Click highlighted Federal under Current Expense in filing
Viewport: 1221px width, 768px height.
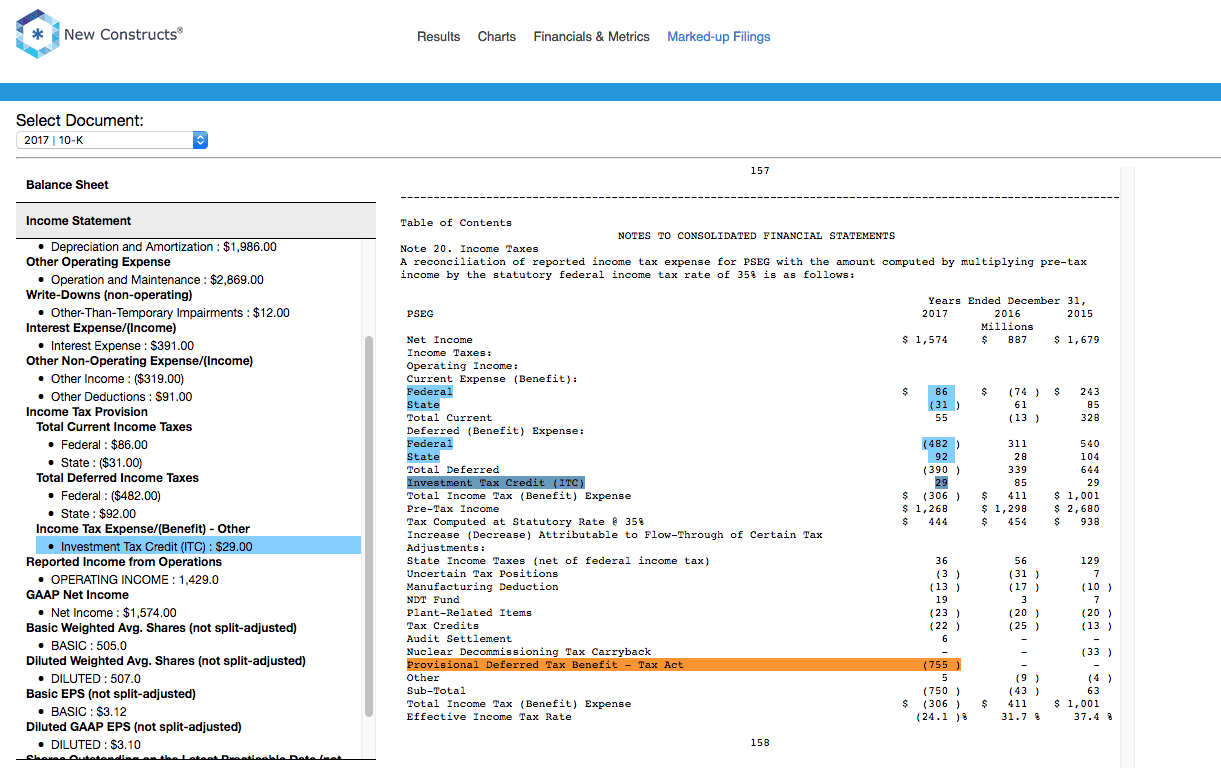430,392
